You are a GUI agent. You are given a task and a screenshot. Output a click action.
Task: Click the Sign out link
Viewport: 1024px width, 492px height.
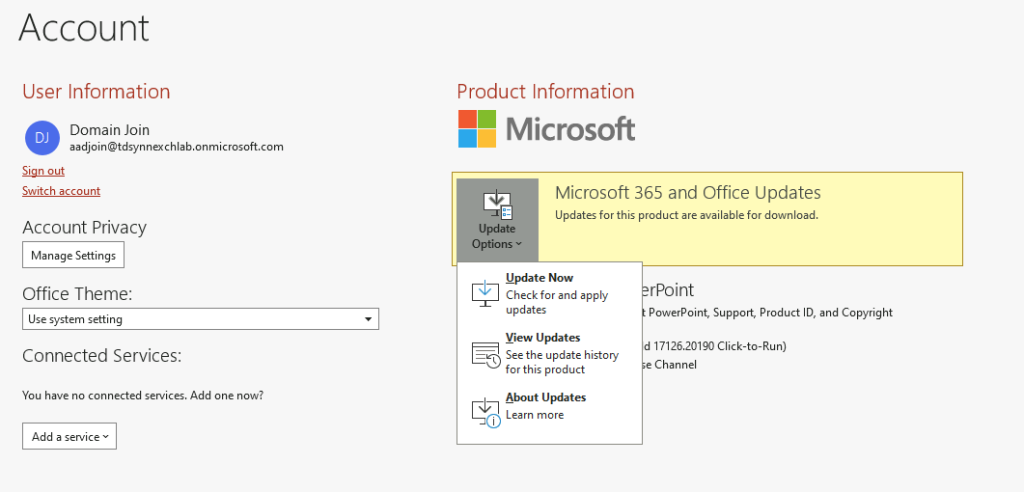click(x=43, y=171)
